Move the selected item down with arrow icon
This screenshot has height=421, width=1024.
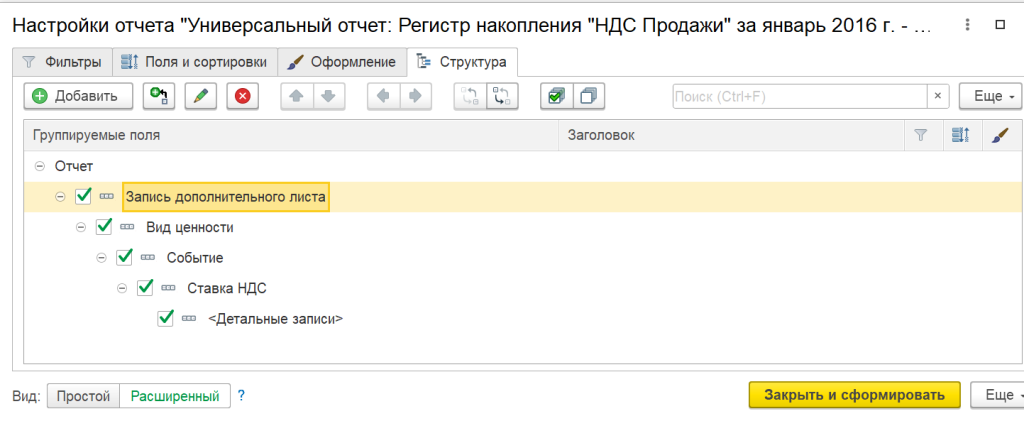[x=328, y=96]
